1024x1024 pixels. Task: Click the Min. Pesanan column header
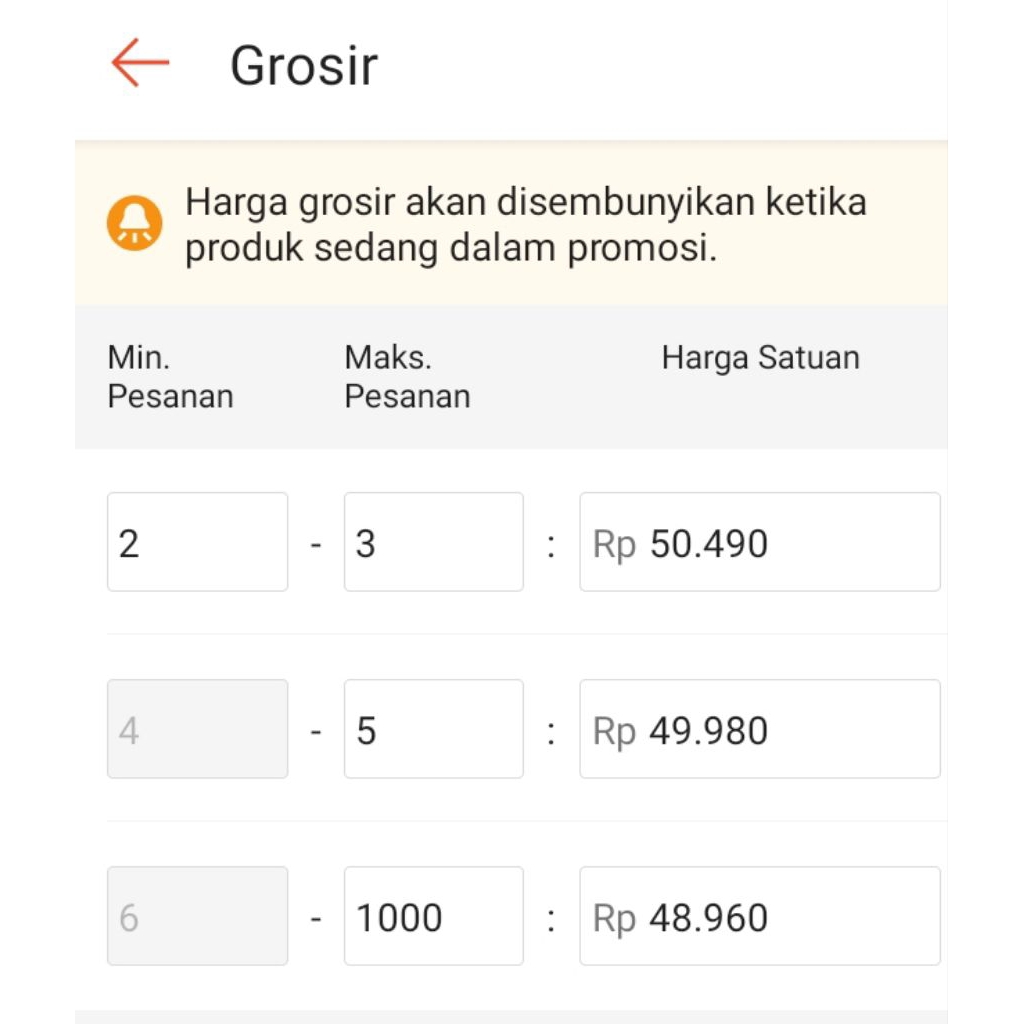click(170, 377)
